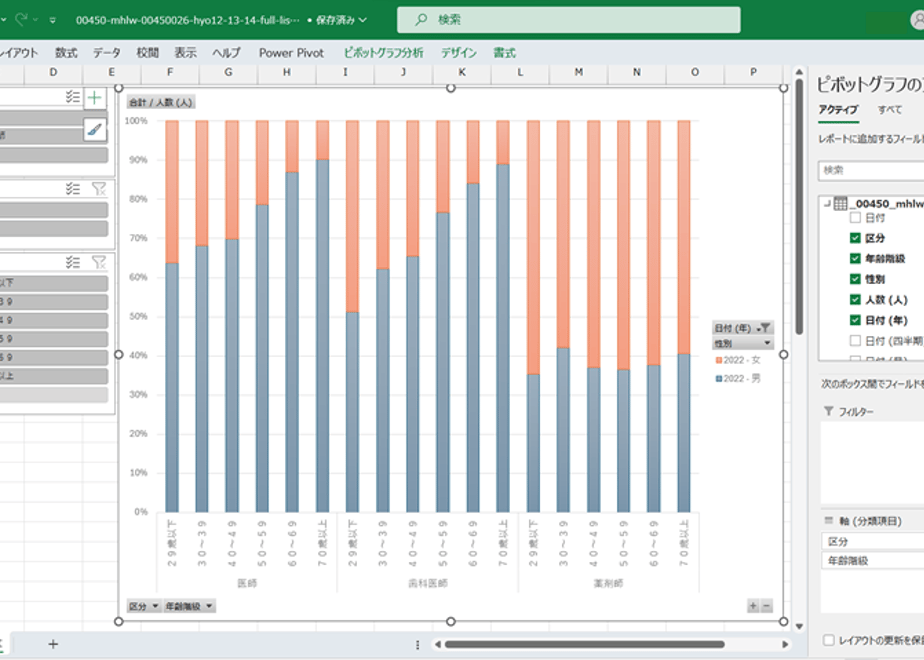The height and width of the screenshot is (660, 924).
Task: Click the sheet tab bar three-dot handle
Action: [418, 645]
